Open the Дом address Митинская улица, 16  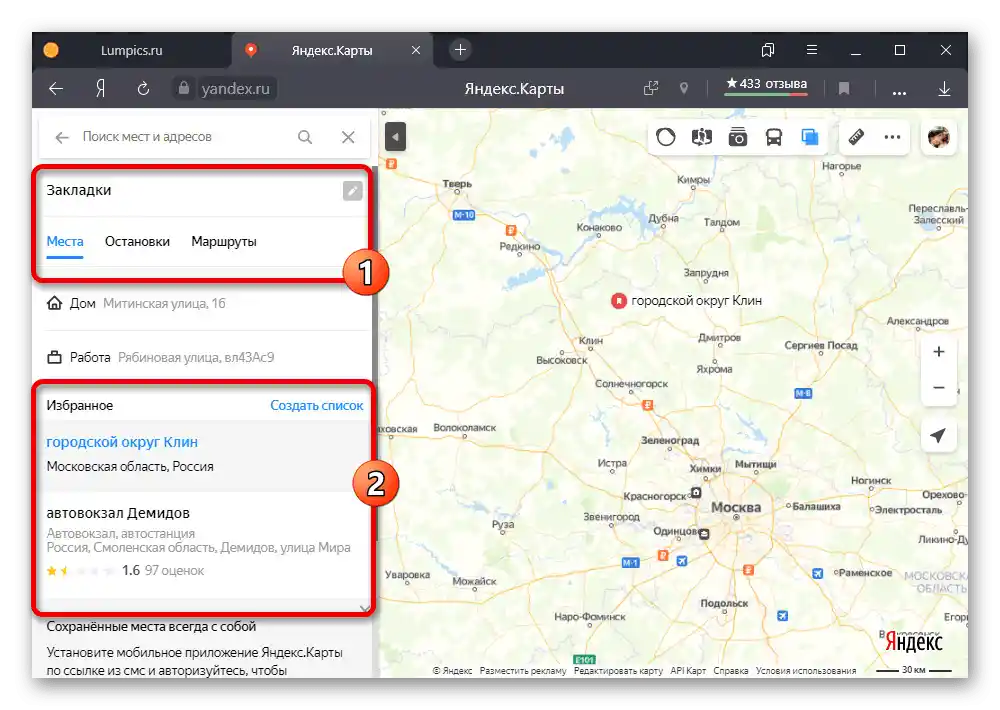pyautogui.click(x=204, y=304)
